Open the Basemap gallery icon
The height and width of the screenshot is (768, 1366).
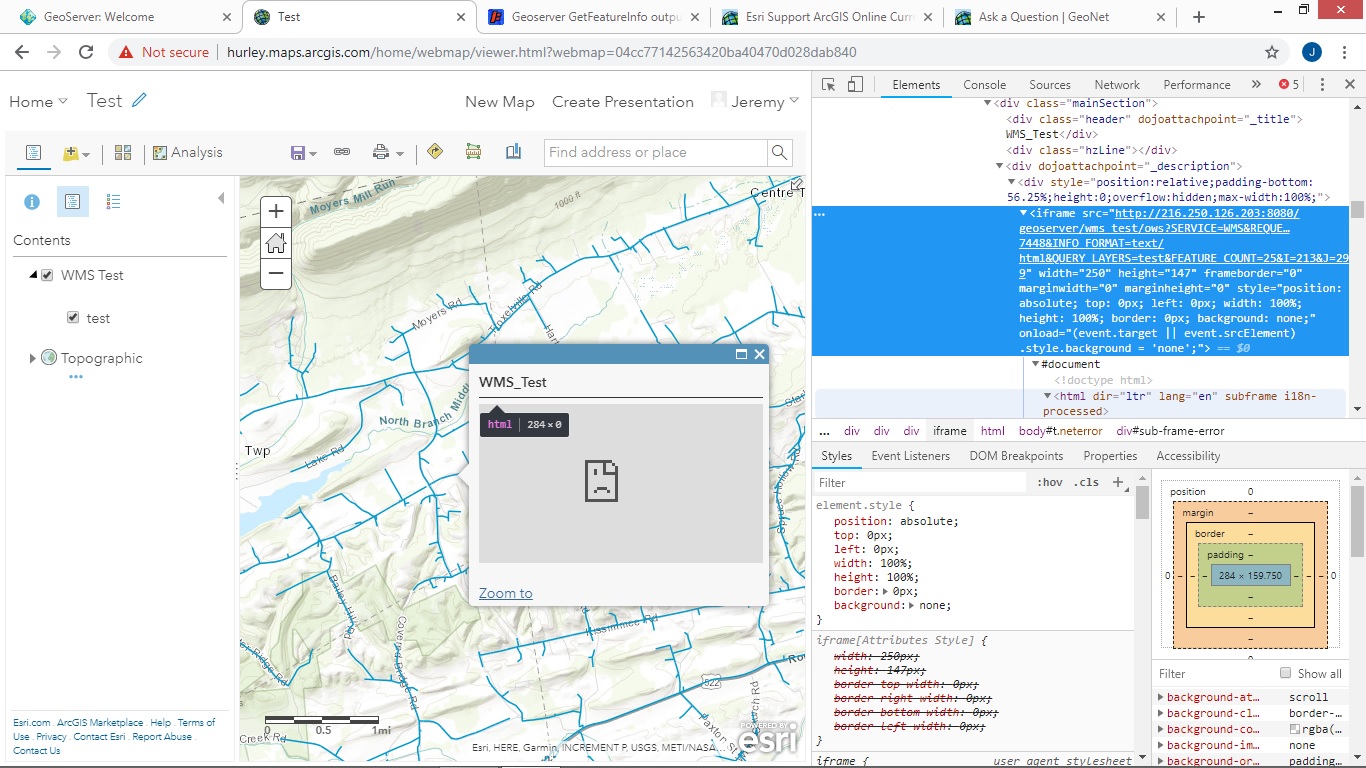pos(123,153)
